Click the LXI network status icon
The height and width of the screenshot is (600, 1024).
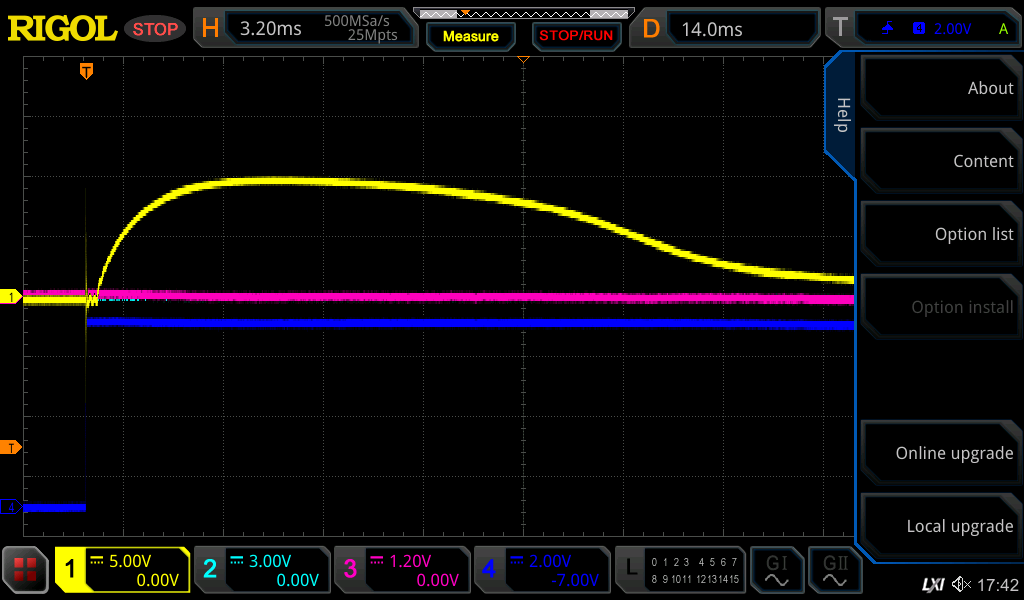pos(932,584)
